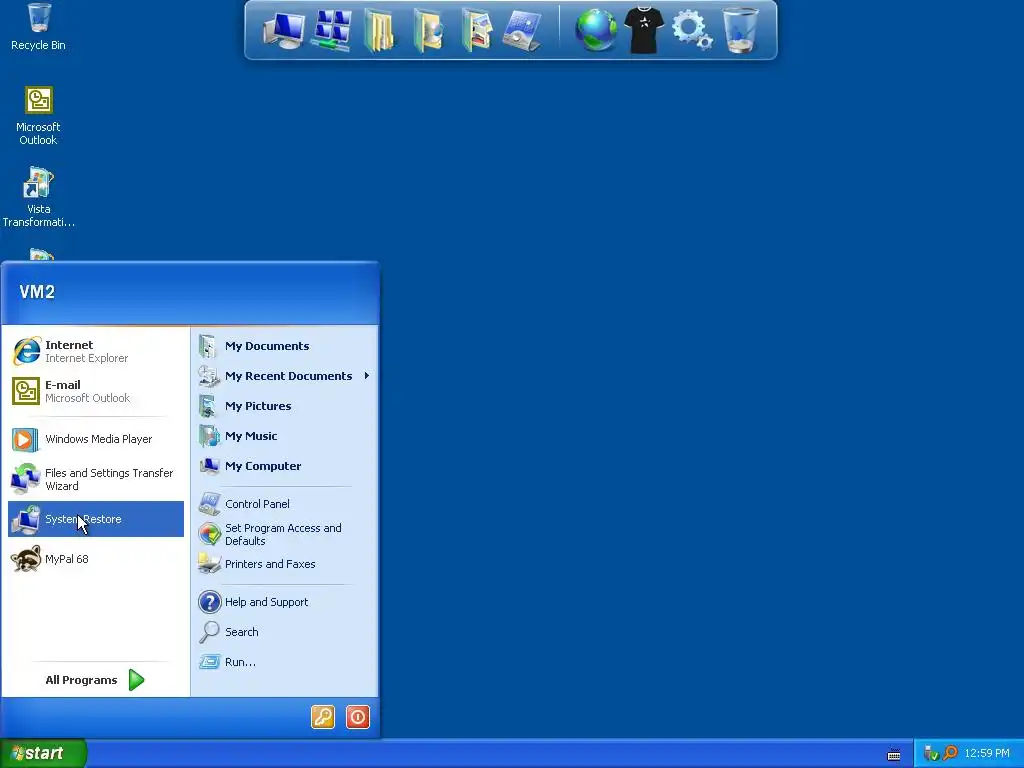Open My Computer from the Start menu
The height and width of the screenshot is (768, 1024).
pos(285,466)
